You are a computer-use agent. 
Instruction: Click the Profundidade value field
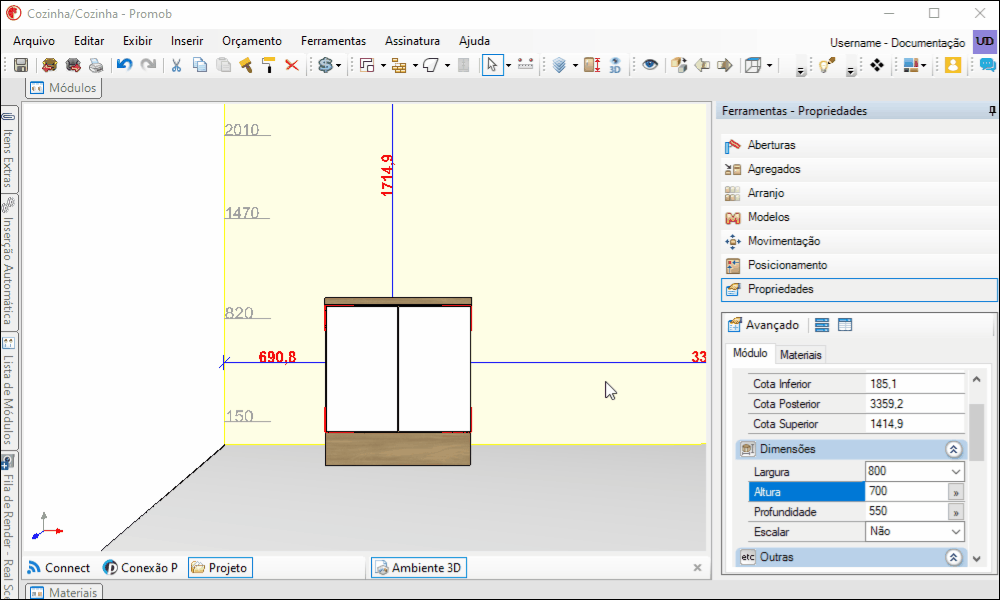pos(907,512)
